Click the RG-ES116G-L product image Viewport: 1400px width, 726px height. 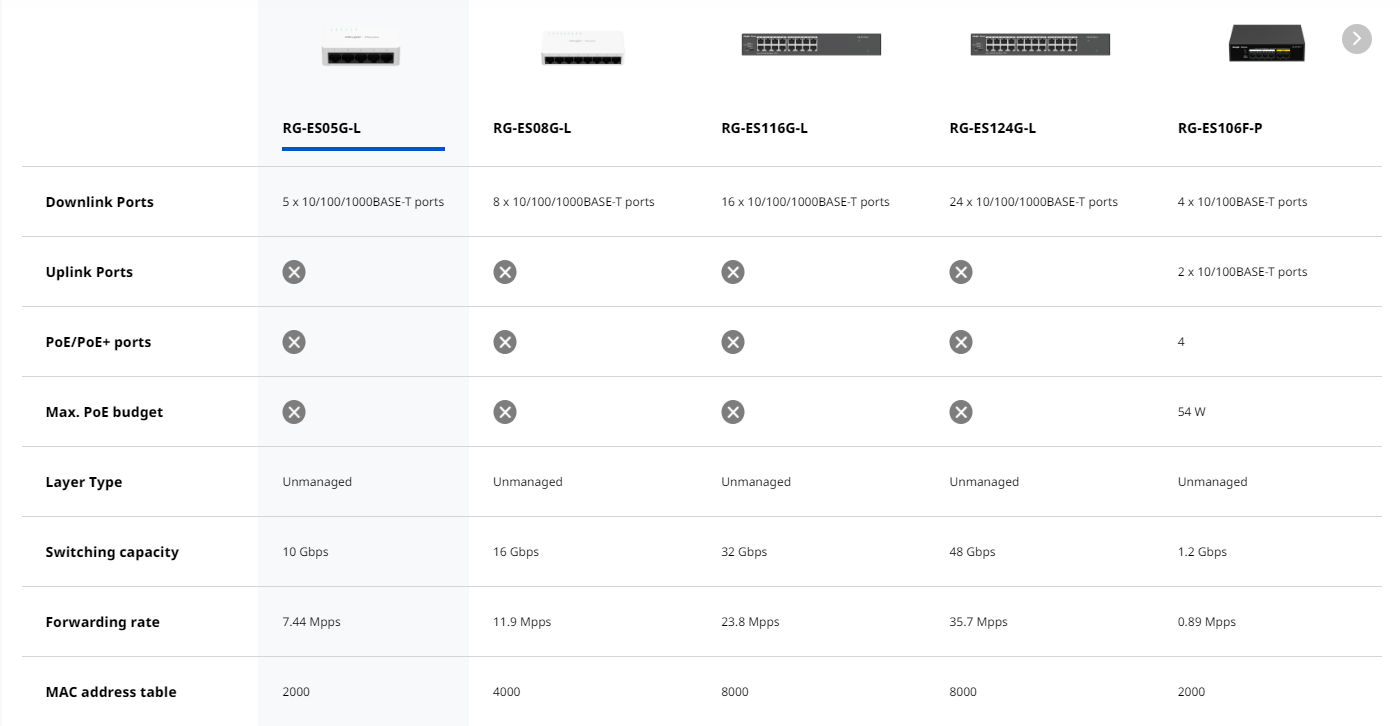811,44
